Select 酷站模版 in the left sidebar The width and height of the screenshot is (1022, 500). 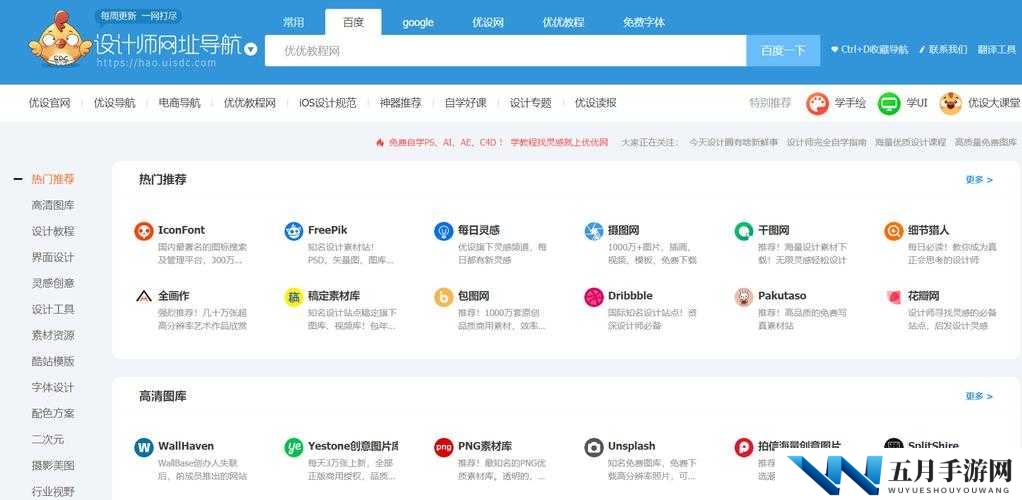coord(53,361)
